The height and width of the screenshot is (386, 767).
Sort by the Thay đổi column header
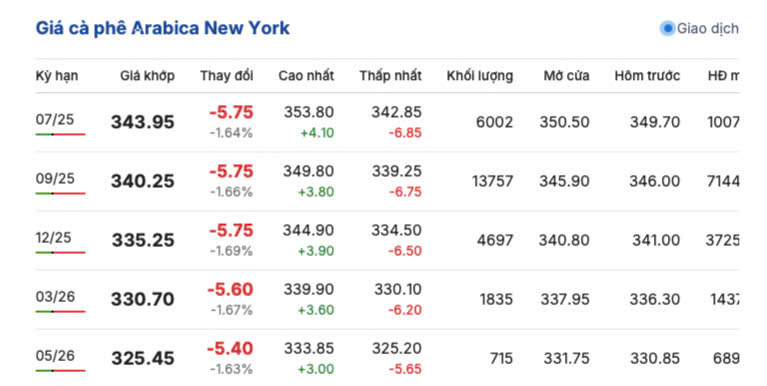[x=226, y=76]
